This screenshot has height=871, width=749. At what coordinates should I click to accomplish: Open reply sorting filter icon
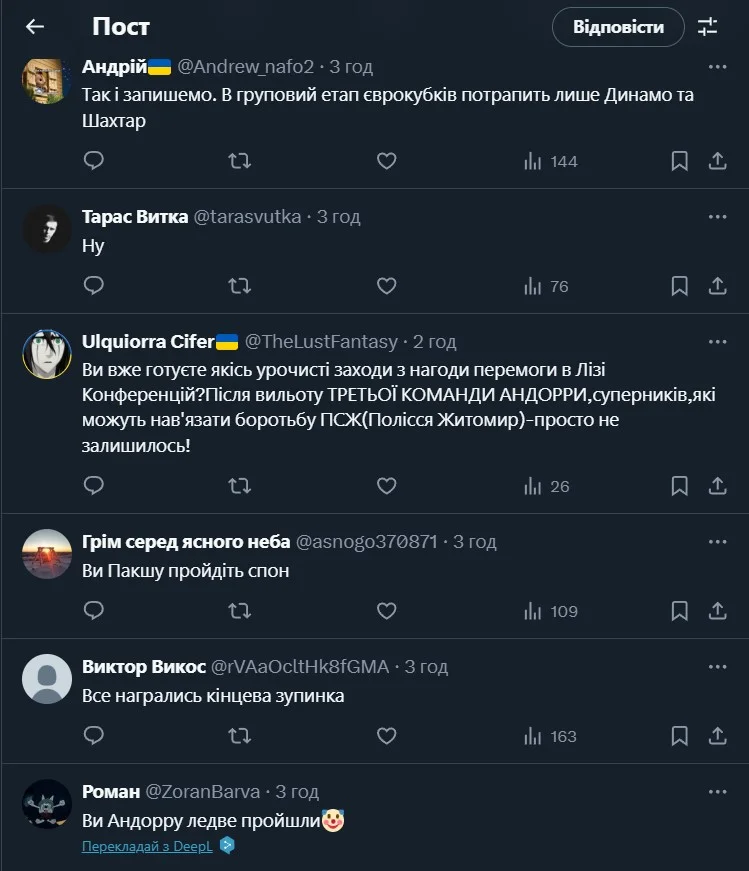pos(708,27)
